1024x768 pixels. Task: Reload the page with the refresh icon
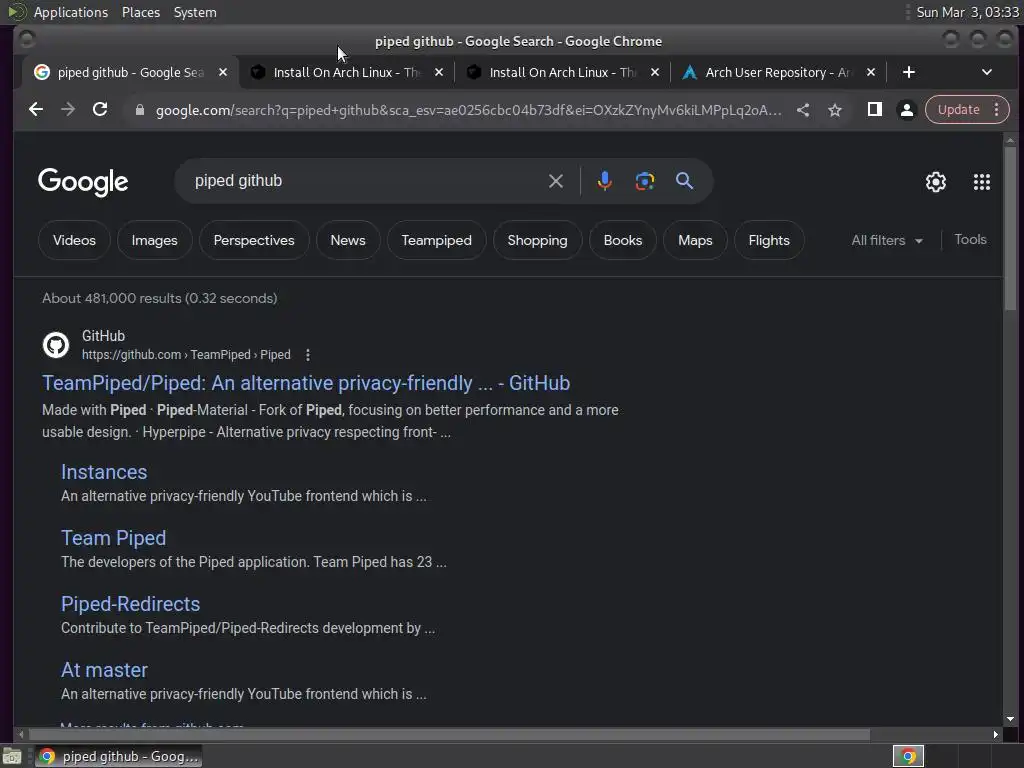[x=100, y=110]
